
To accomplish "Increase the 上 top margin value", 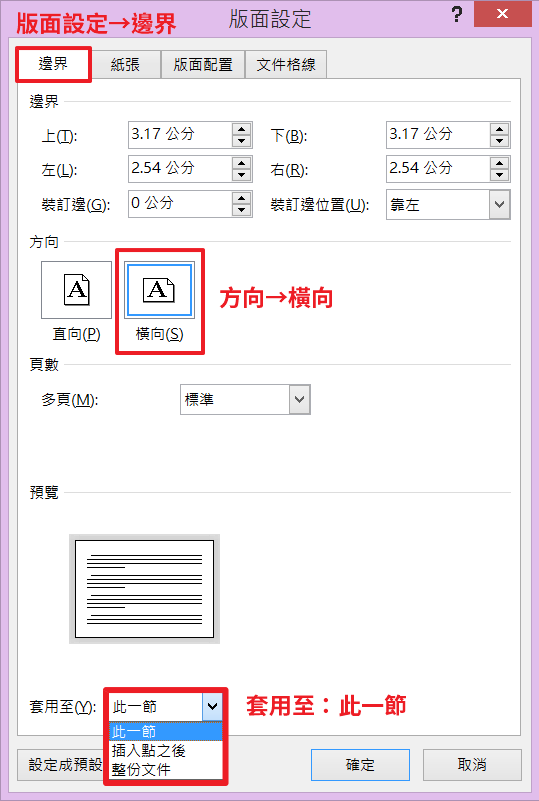I will (241, 129).
